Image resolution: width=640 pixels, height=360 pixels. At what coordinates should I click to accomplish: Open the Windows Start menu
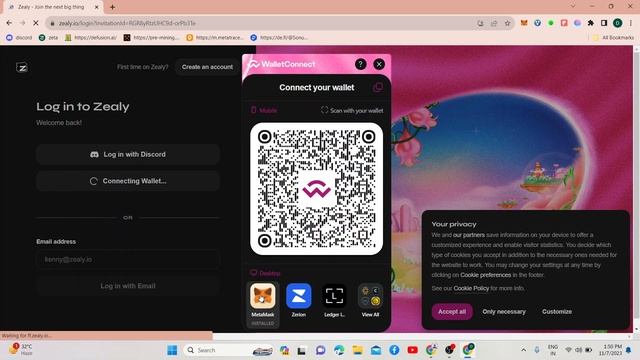tap(172, 350)
